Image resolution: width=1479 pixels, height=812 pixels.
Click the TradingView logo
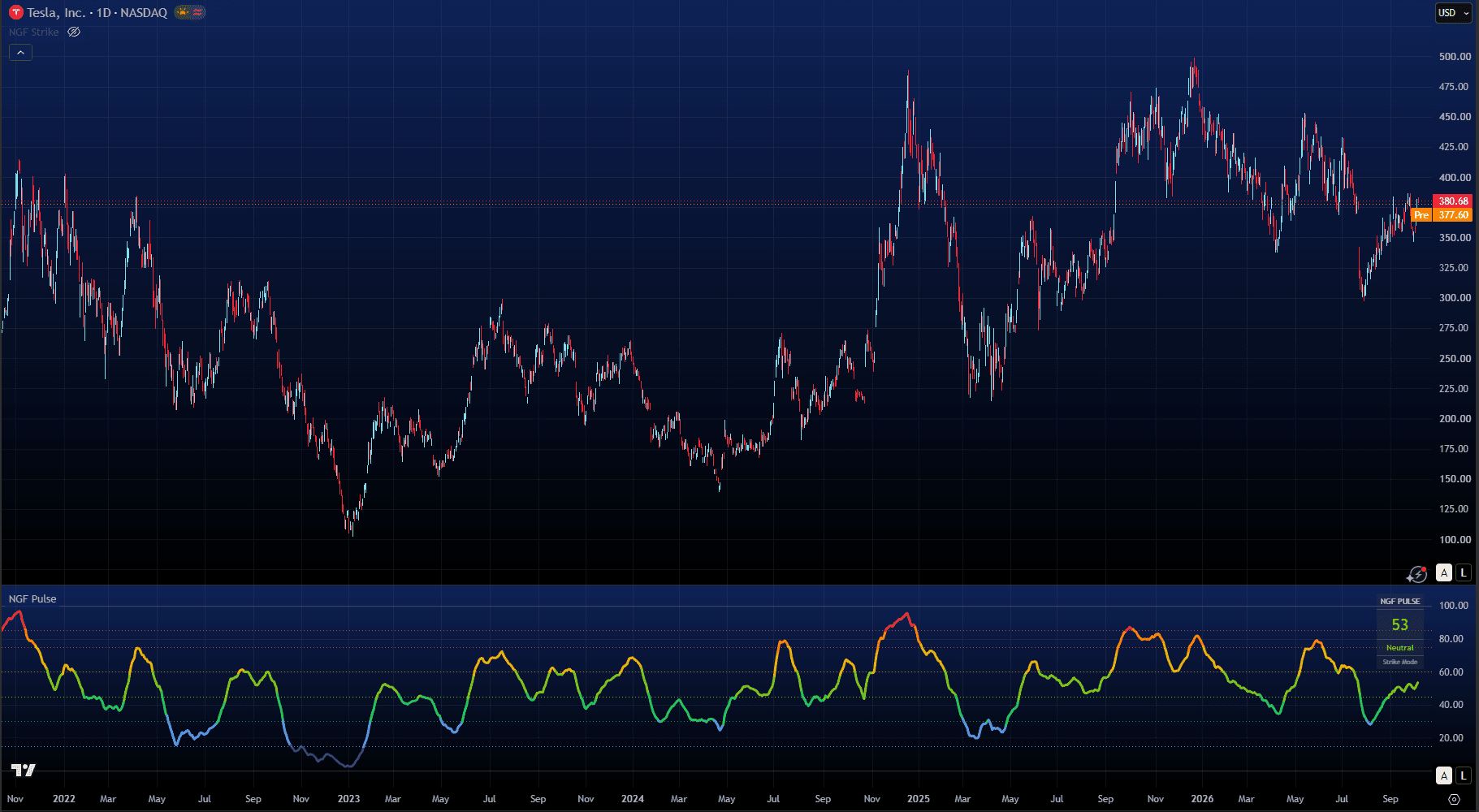(24, 770)
